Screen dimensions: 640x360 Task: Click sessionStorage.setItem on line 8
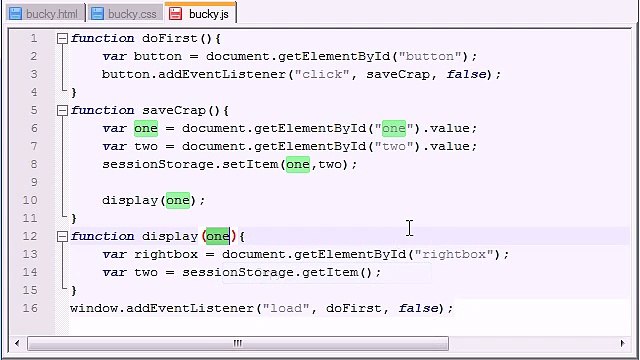(x=190, y=164)
